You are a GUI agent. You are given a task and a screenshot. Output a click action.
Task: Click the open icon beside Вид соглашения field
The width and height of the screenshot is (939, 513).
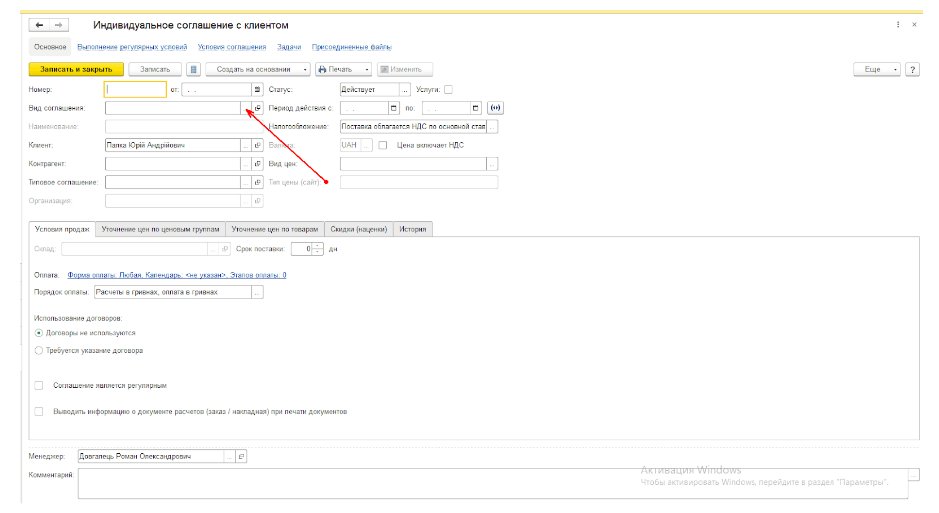point(257,108)
